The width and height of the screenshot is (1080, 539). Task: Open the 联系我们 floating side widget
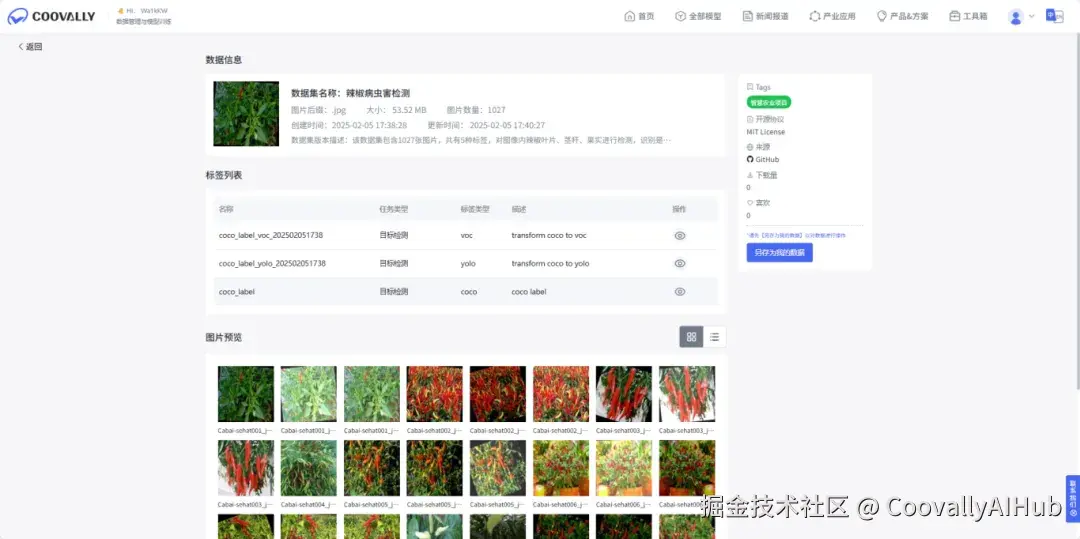tap(1072, 499)
